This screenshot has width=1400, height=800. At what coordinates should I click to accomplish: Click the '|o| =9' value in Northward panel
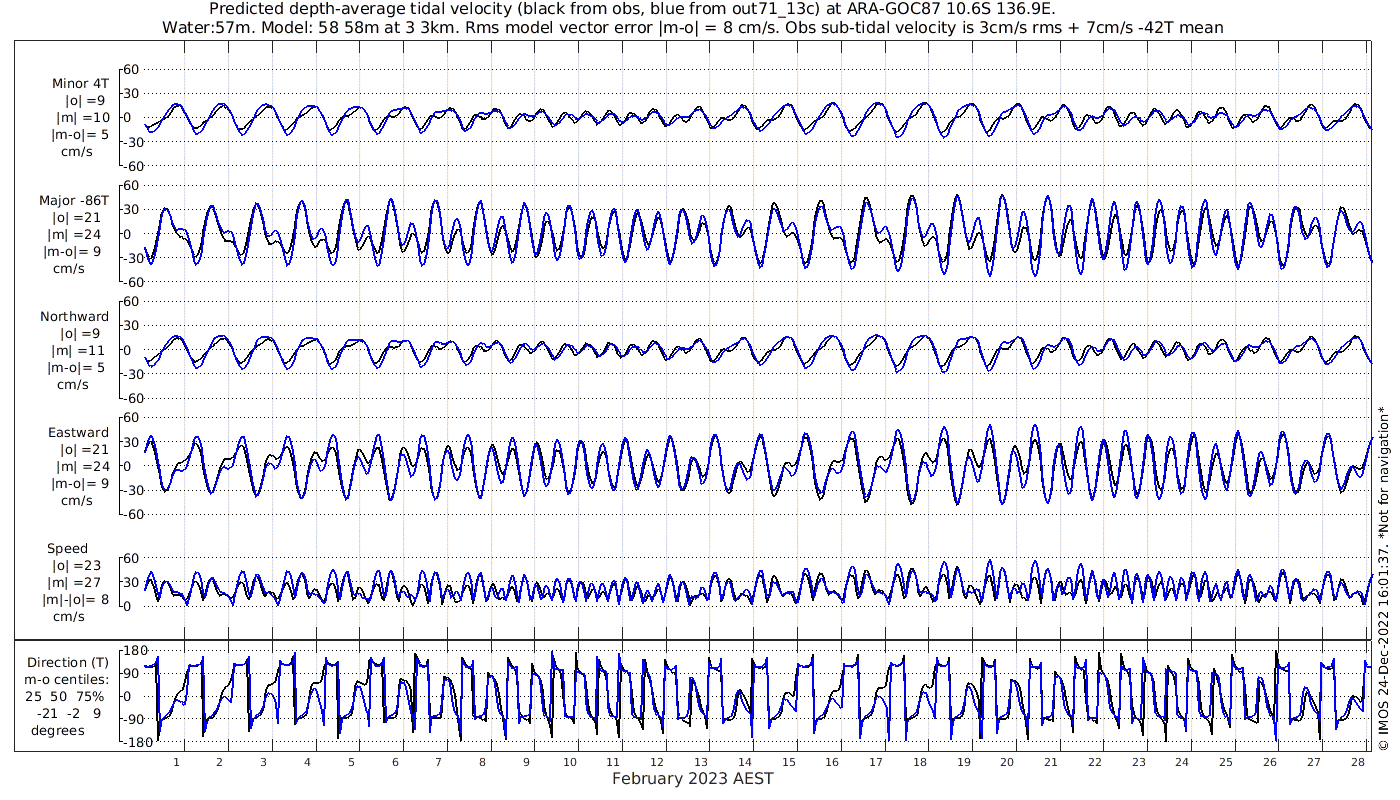tap(80, 333)
